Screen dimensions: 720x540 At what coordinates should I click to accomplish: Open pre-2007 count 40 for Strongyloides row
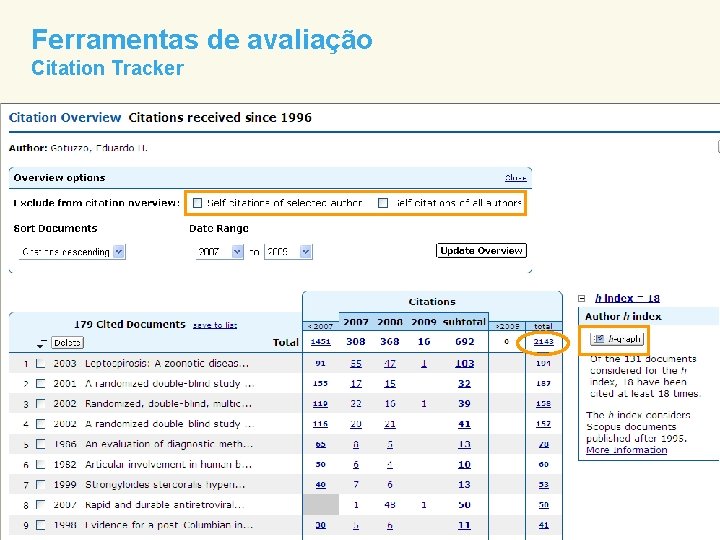tap(321, 484)
